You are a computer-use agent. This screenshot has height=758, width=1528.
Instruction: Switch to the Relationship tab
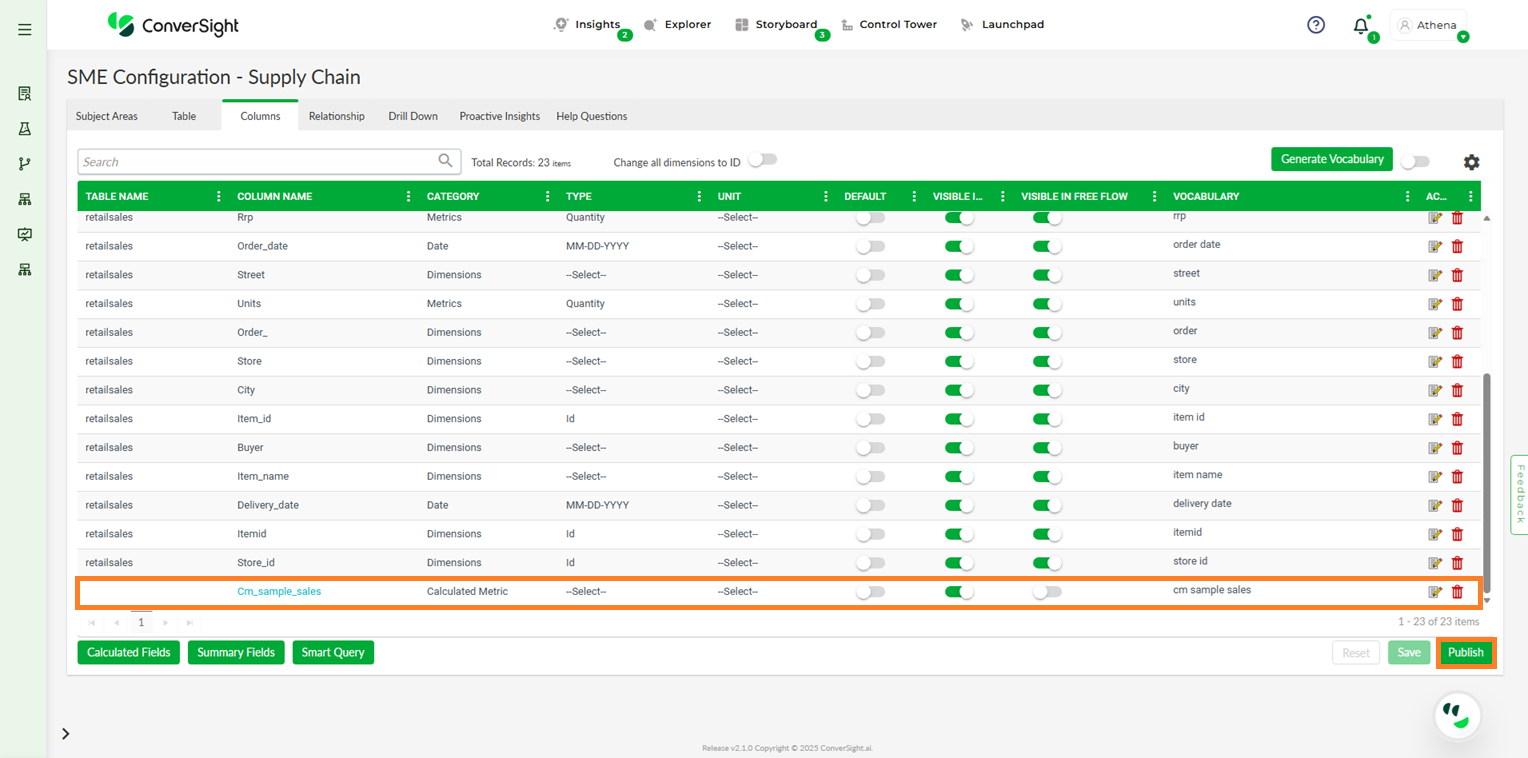[336, 116]
